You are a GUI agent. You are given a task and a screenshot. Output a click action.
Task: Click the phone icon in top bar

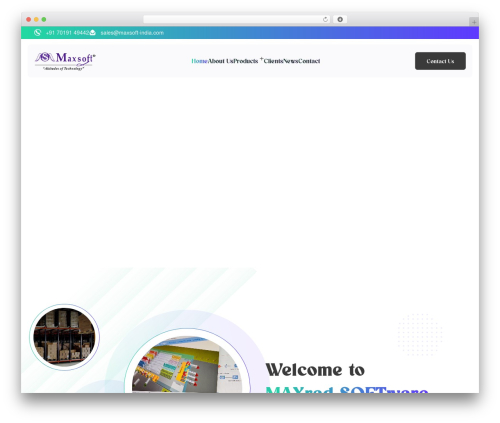tap(37, 33)
